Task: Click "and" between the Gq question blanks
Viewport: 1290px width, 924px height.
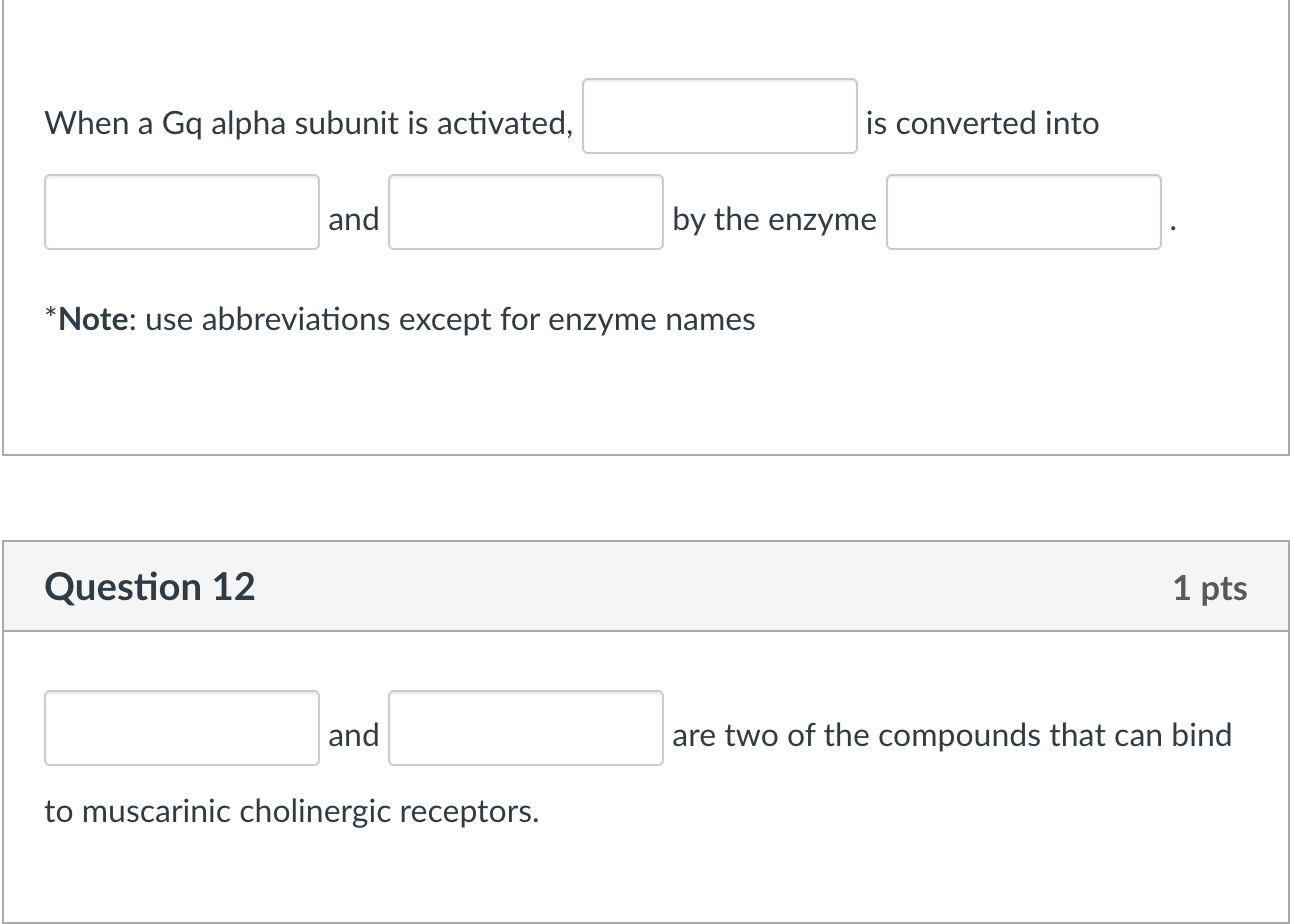Action: coord(354,219)
